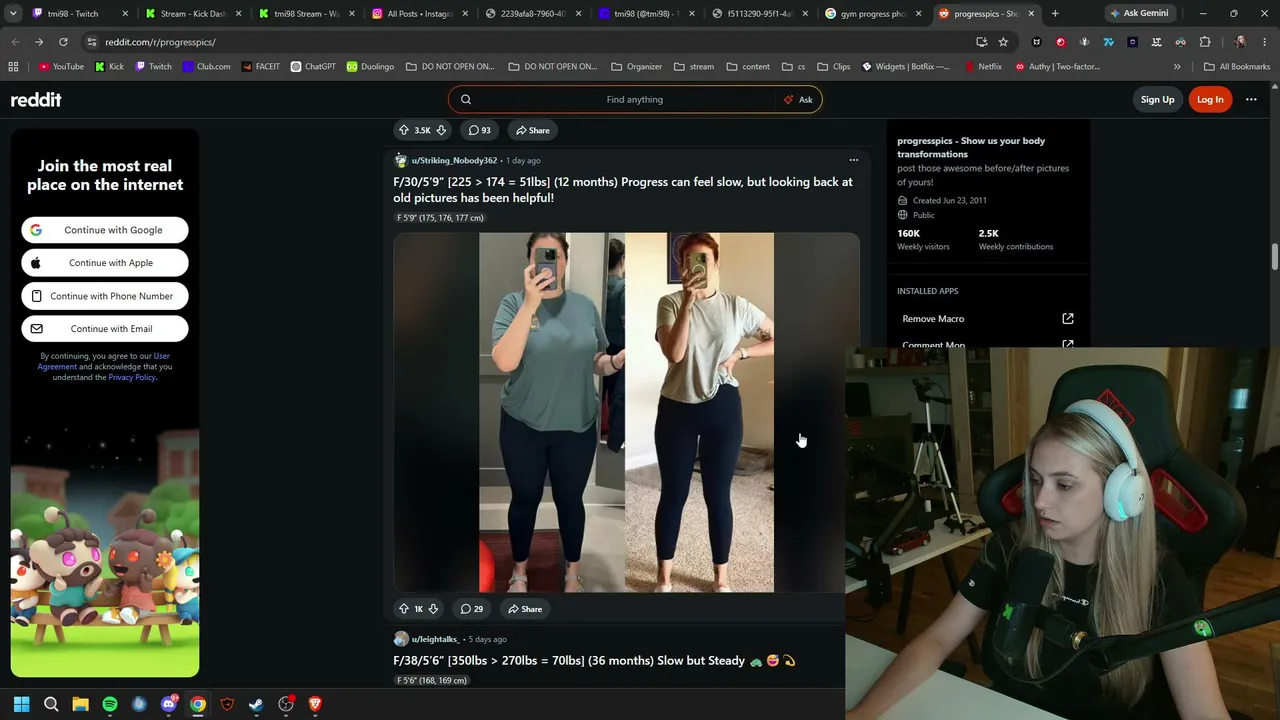Switch to the gym progress photos Google tab
Screen dimensions: 1280x720
coord(873,13)
